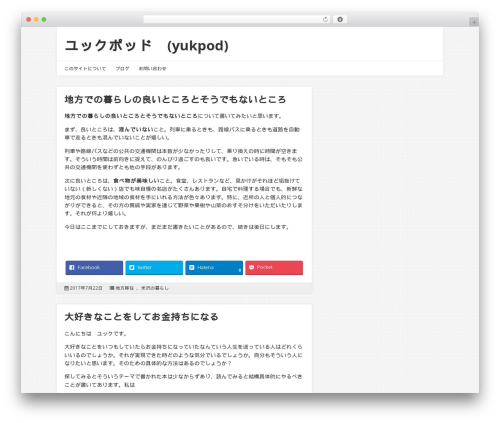Image resolution: width=500 pixels, height=423 pixels.
Task: Focus the browser address bar
Action: [237, 19]
